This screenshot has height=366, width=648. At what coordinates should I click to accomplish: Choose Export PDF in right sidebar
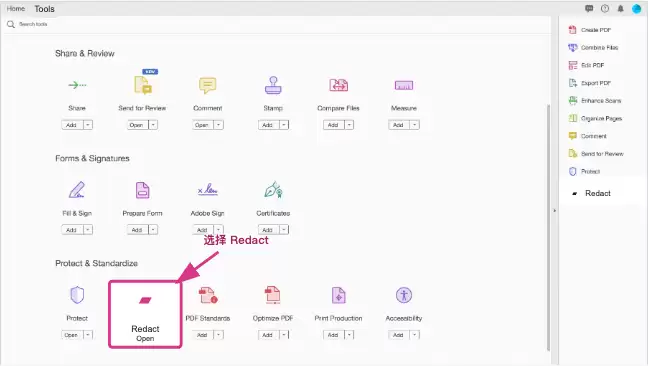[x=590, y=83]
